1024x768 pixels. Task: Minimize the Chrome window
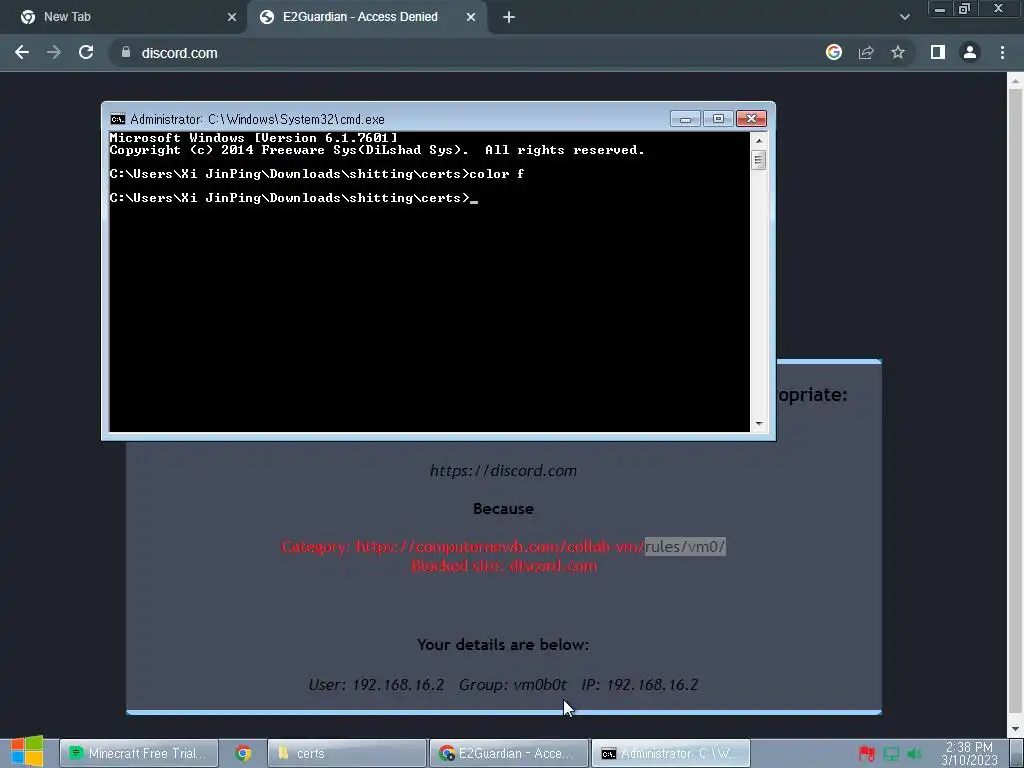click(x=939, y=9)
